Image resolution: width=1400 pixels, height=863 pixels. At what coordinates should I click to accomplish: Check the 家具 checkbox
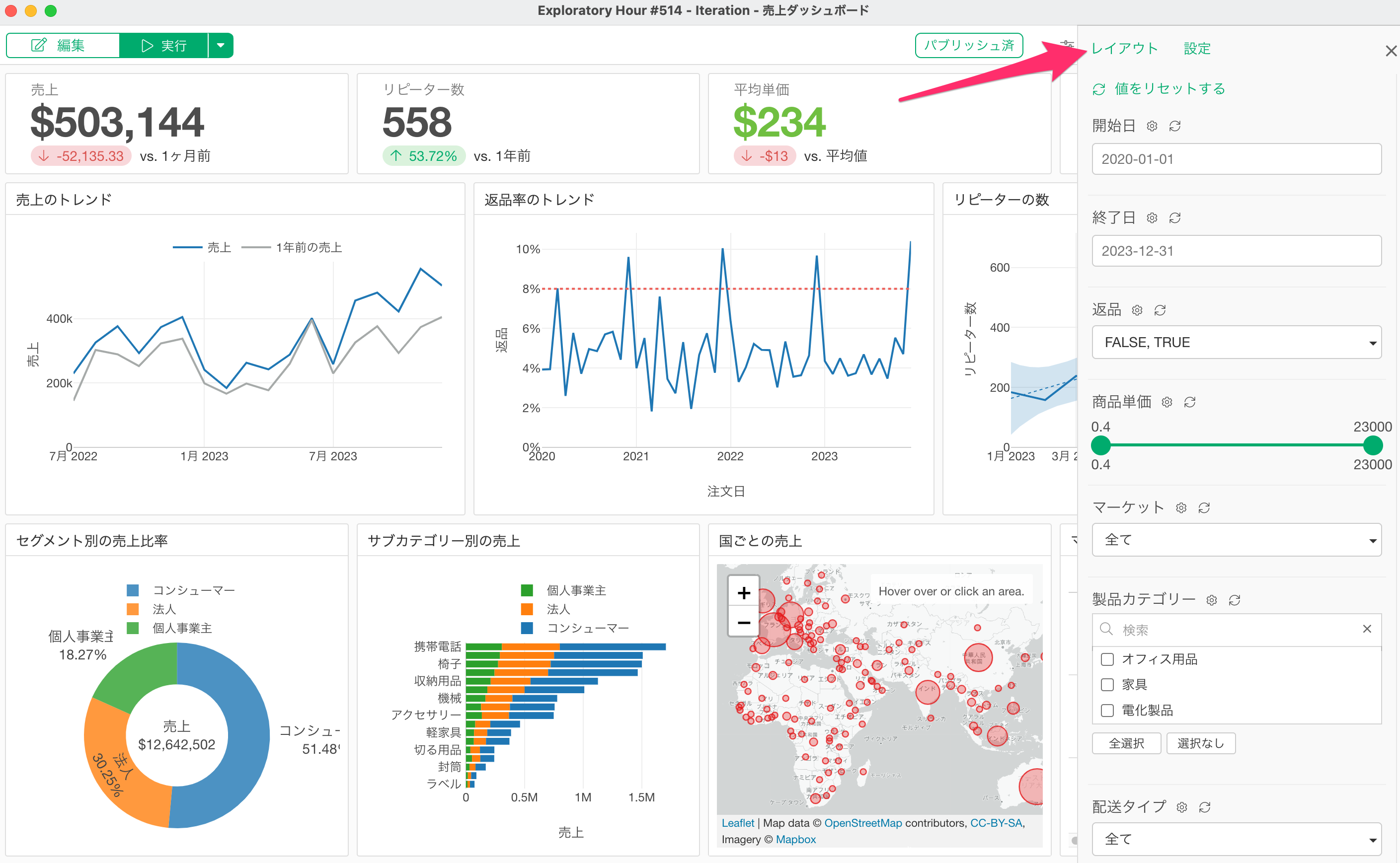(1107, 685)
